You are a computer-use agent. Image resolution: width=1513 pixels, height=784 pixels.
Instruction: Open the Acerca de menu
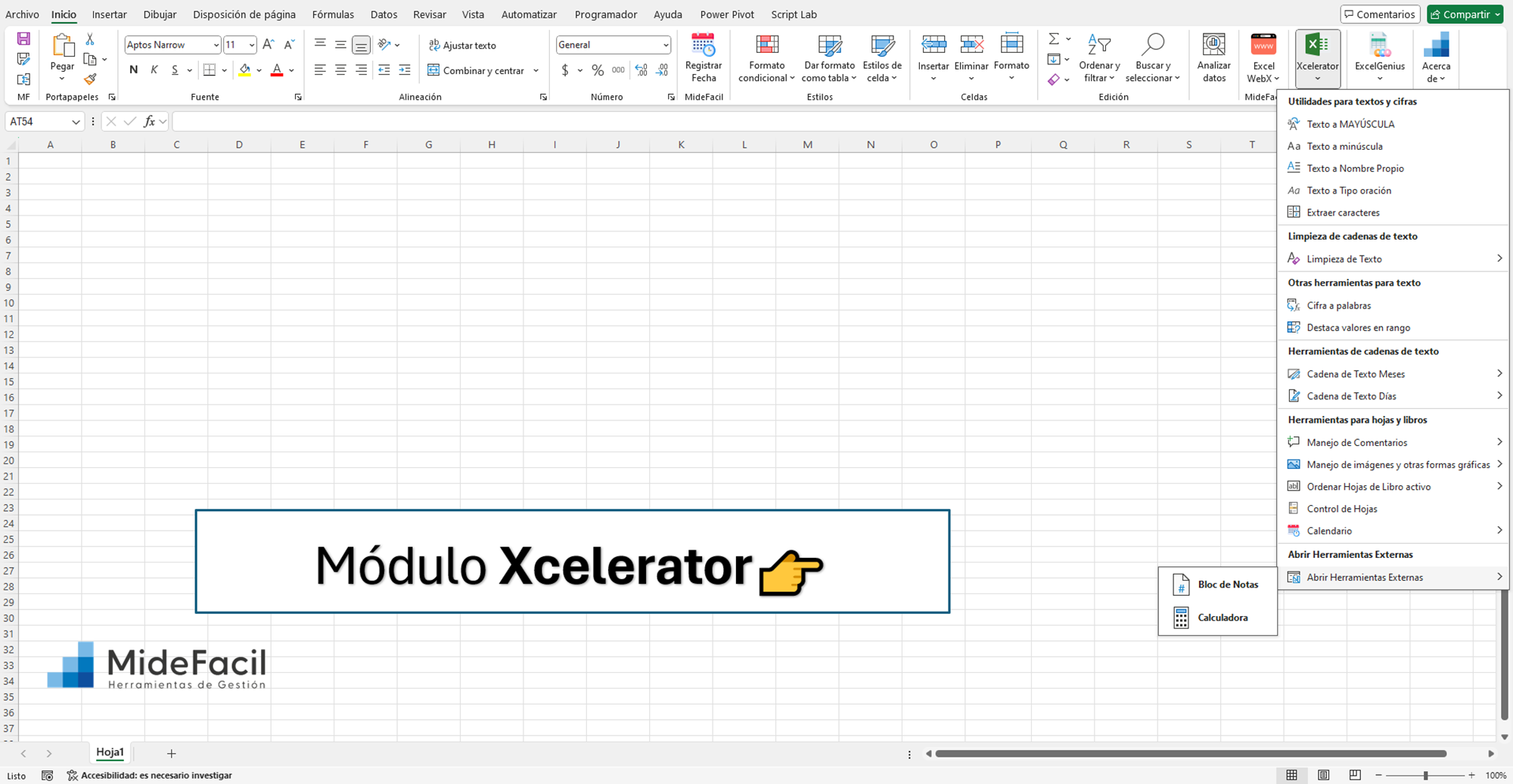(x=1435, y=58)
